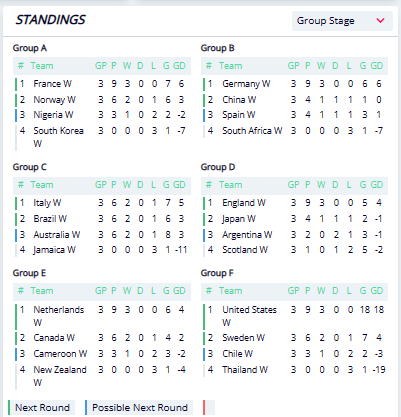Click Italy W row in Group C
This screenshot has height=417, width=401.
(x=102, y=203)
